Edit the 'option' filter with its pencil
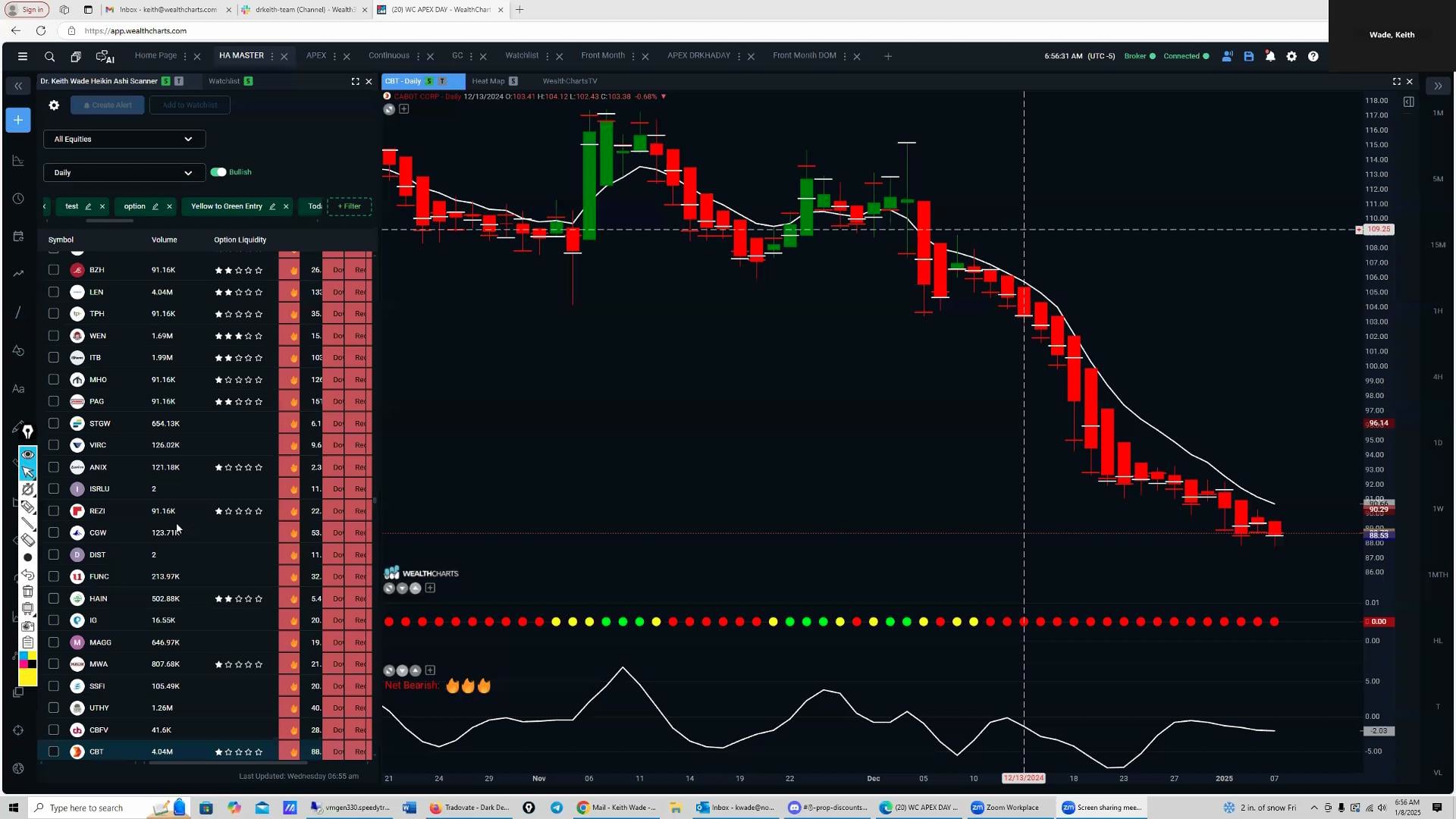The width and height of the screenshot is (1456, 819). click(155, 206)
